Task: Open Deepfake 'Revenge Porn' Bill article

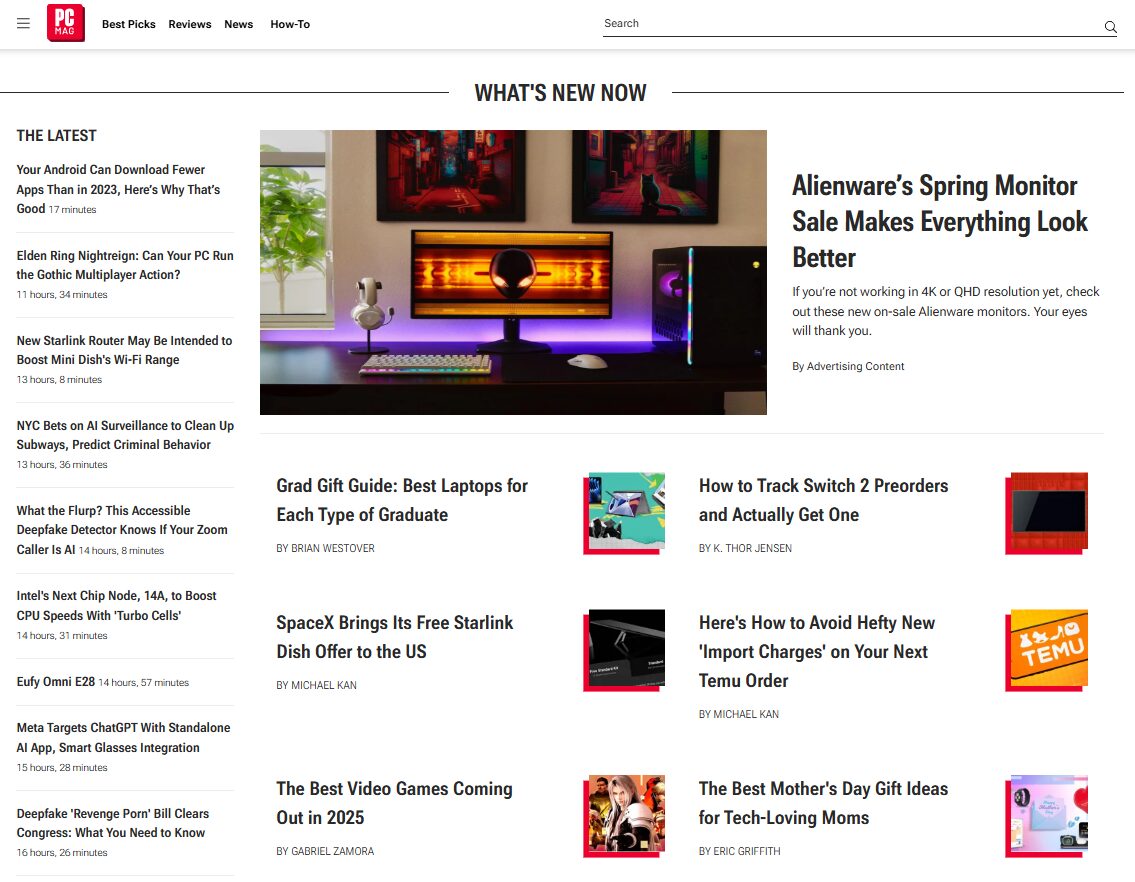Action: click(113, 823)
